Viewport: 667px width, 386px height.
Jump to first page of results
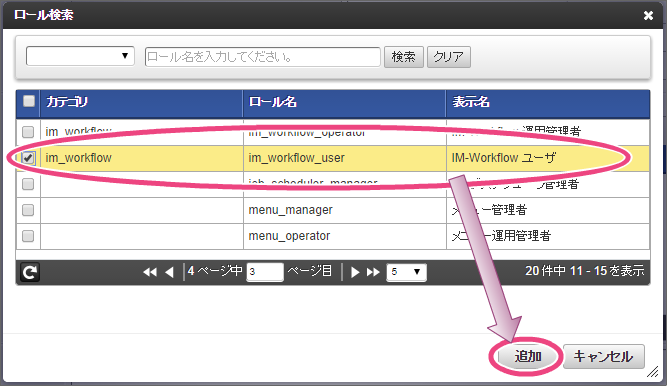coord(150,272)
